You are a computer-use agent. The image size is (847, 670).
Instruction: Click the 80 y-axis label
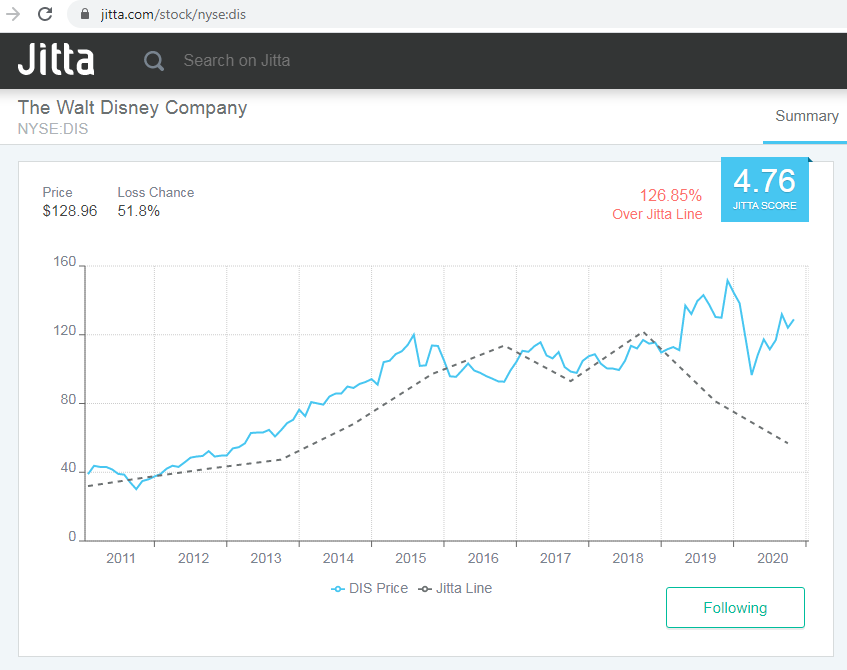[x=68, y=399]
